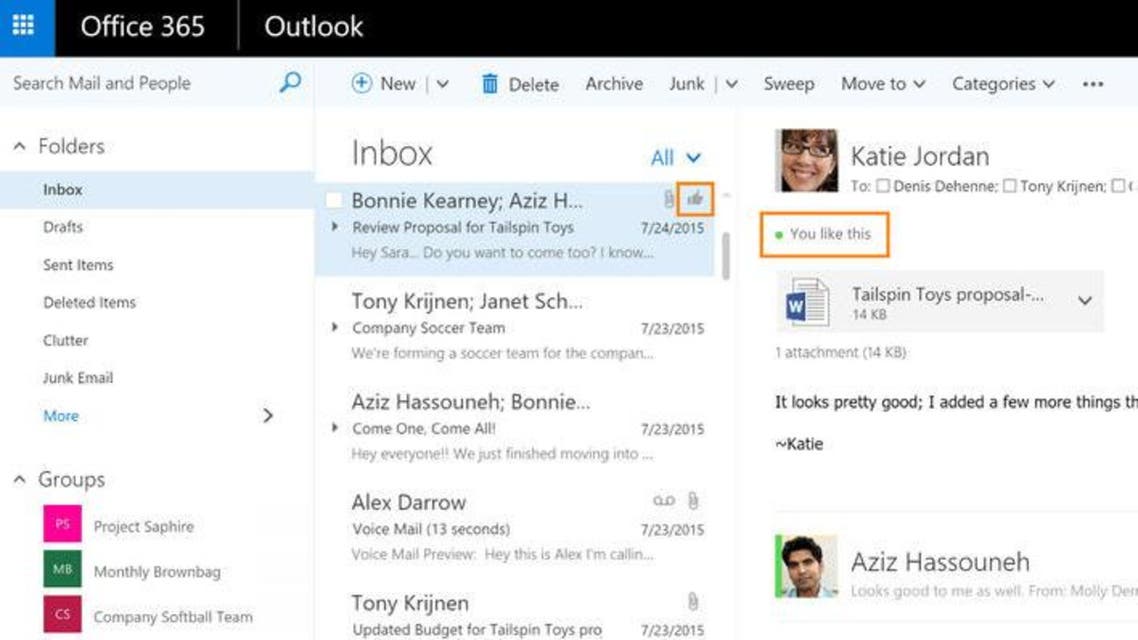Click Aziz Hassouneh's profile photo
1138x640 pixels.
tap(806, 566)
